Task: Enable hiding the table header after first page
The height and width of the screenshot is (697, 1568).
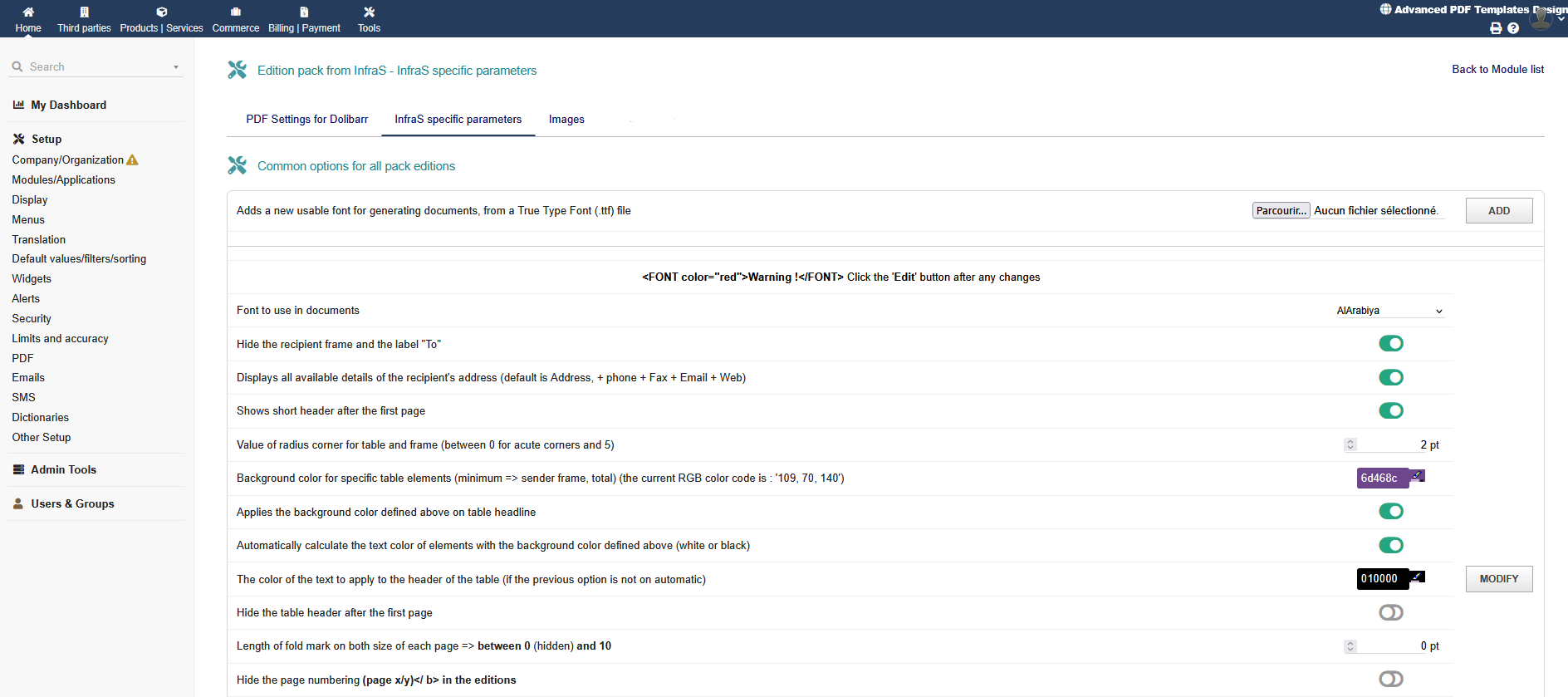Action: click(1390, 613)
